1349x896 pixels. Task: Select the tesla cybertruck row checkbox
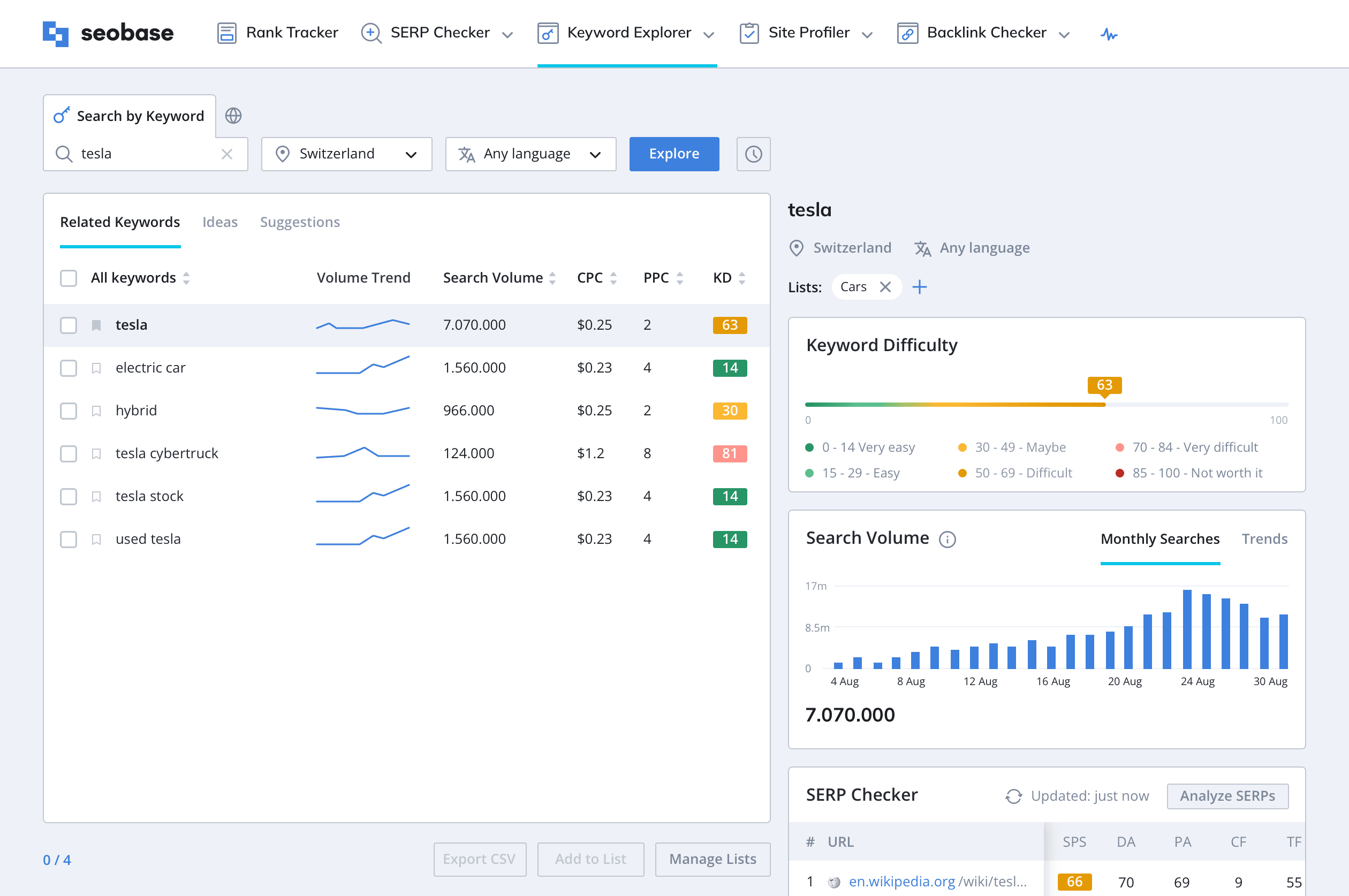pos(69,454)
